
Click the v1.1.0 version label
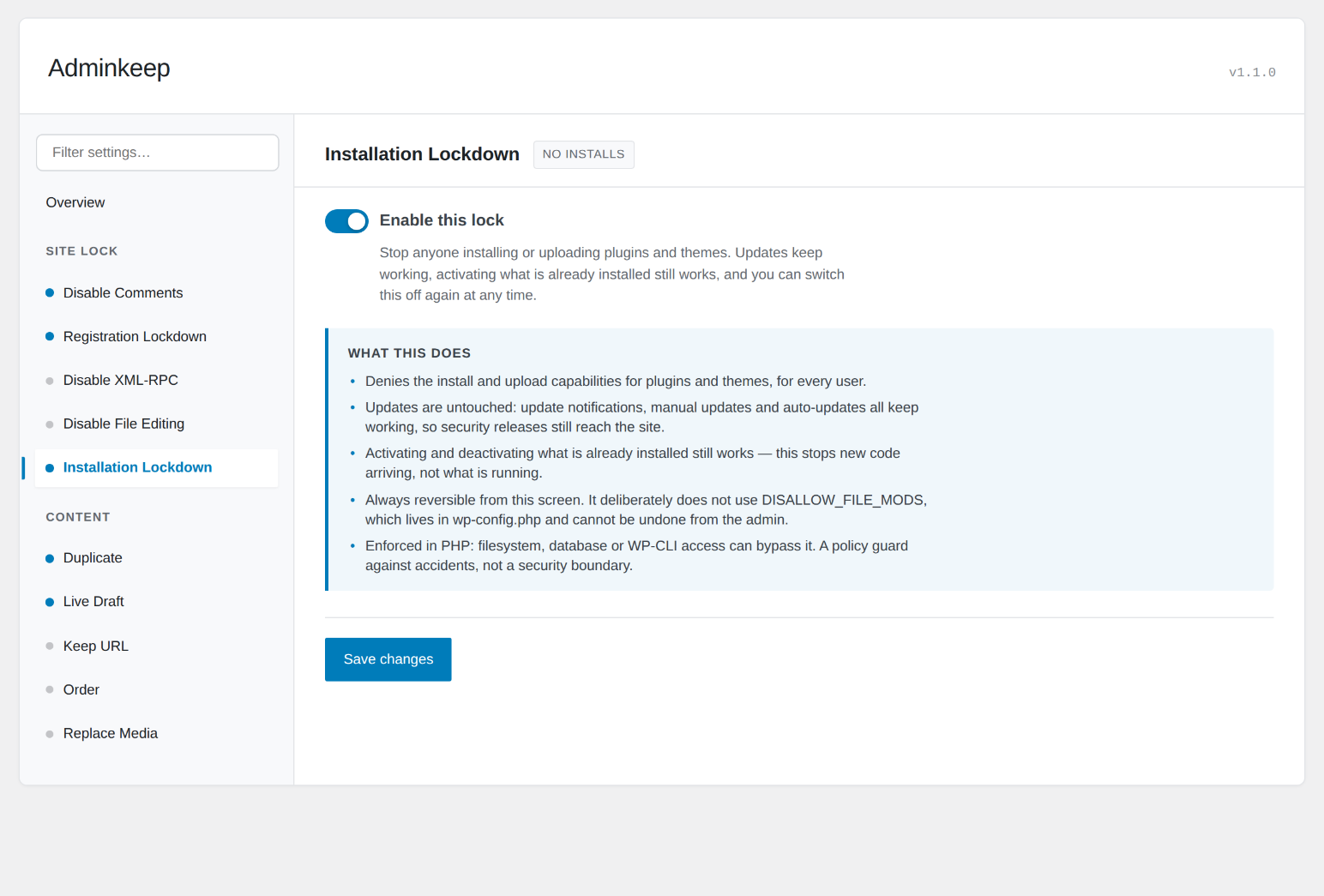[x=1252, y=72]
